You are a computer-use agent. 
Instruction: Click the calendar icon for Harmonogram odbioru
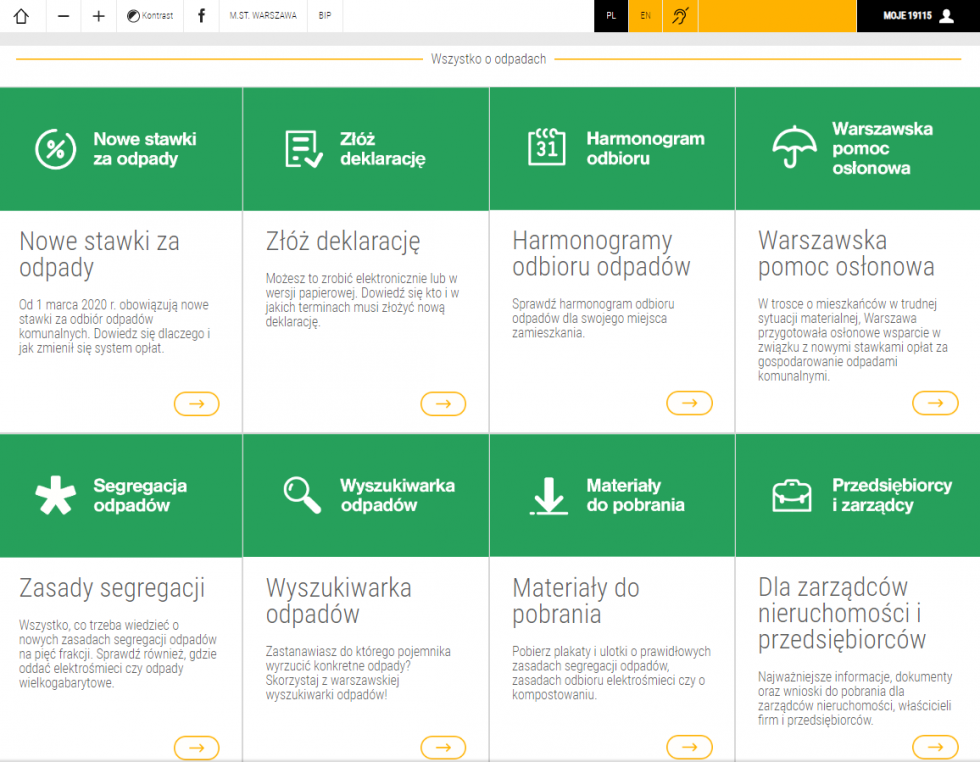(547, 148)
